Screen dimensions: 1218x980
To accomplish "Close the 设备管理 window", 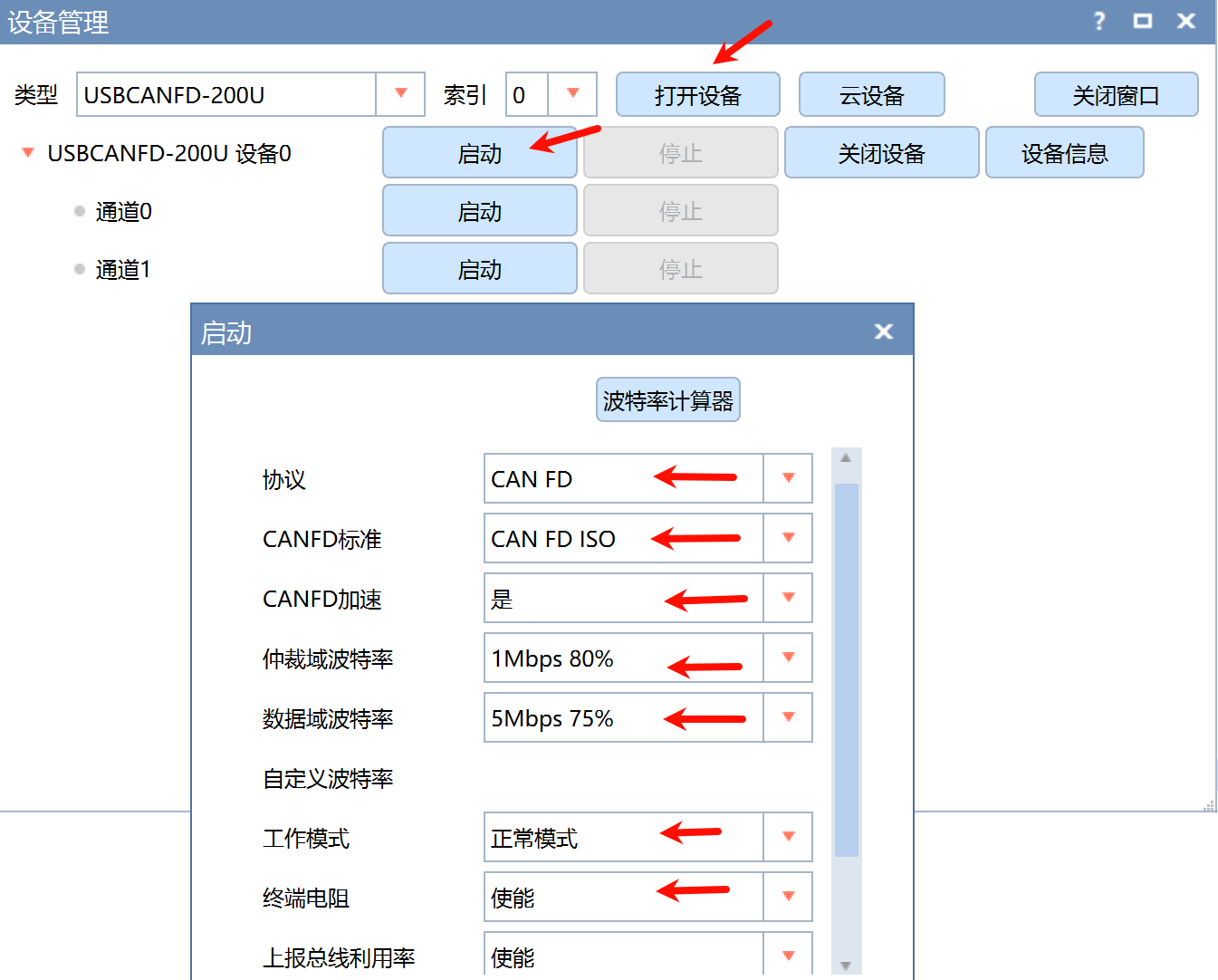I will point(1186,21).
